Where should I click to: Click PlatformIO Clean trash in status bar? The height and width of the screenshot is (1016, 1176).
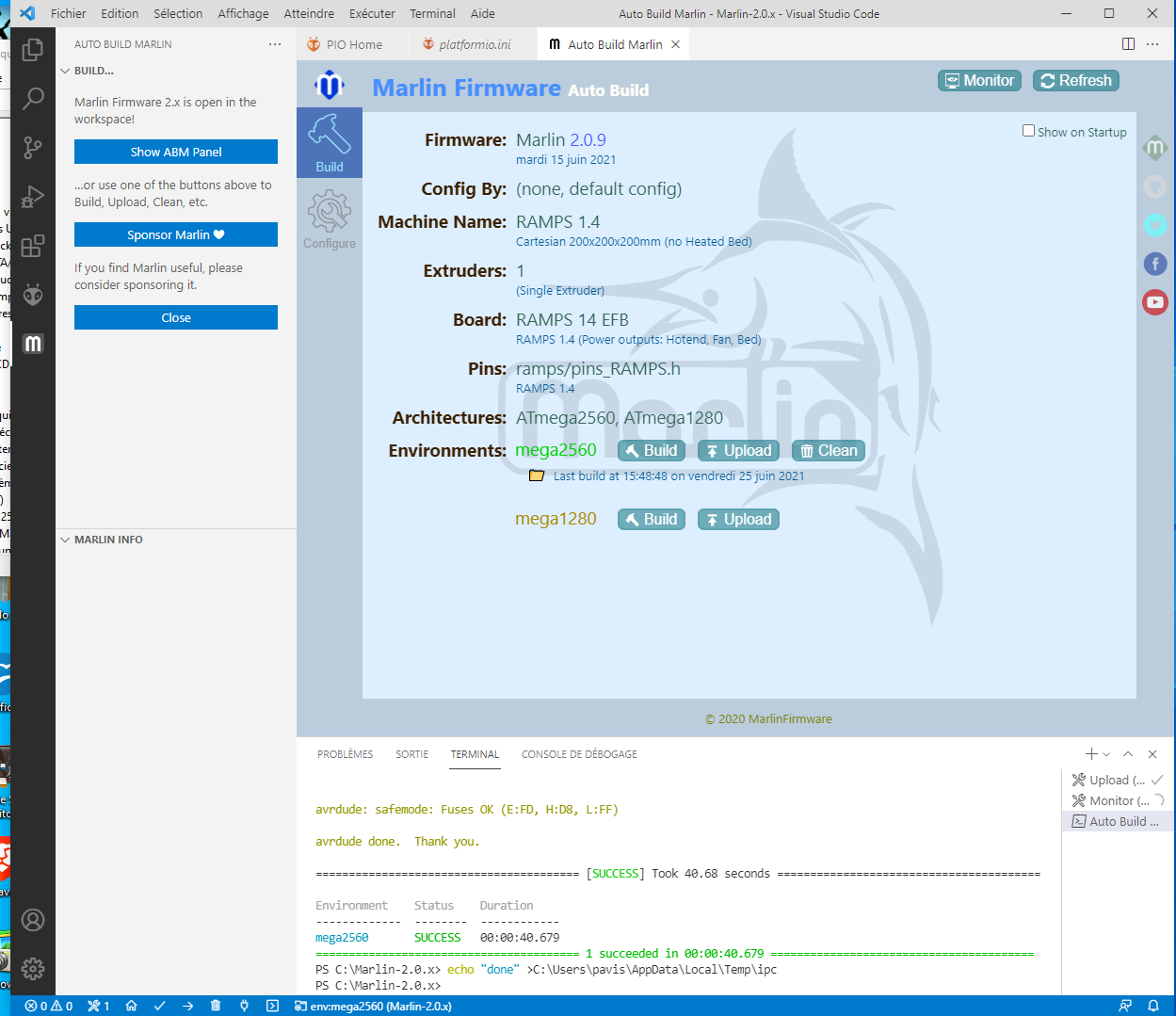[x=216, y=1006]
